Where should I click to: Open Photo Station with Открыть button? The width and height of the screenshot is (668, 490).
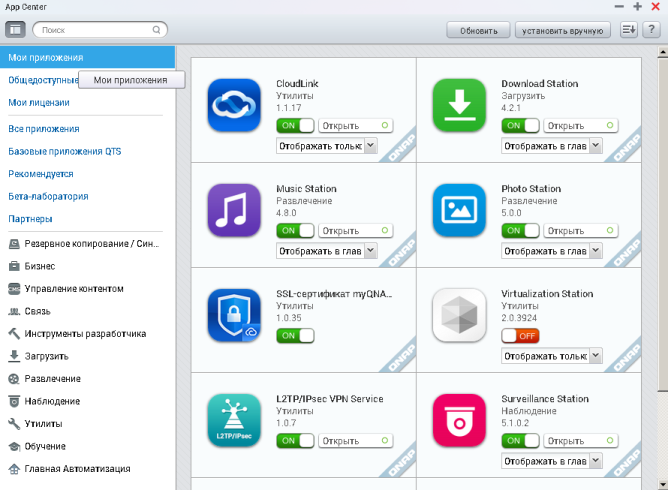click(581, 231)
